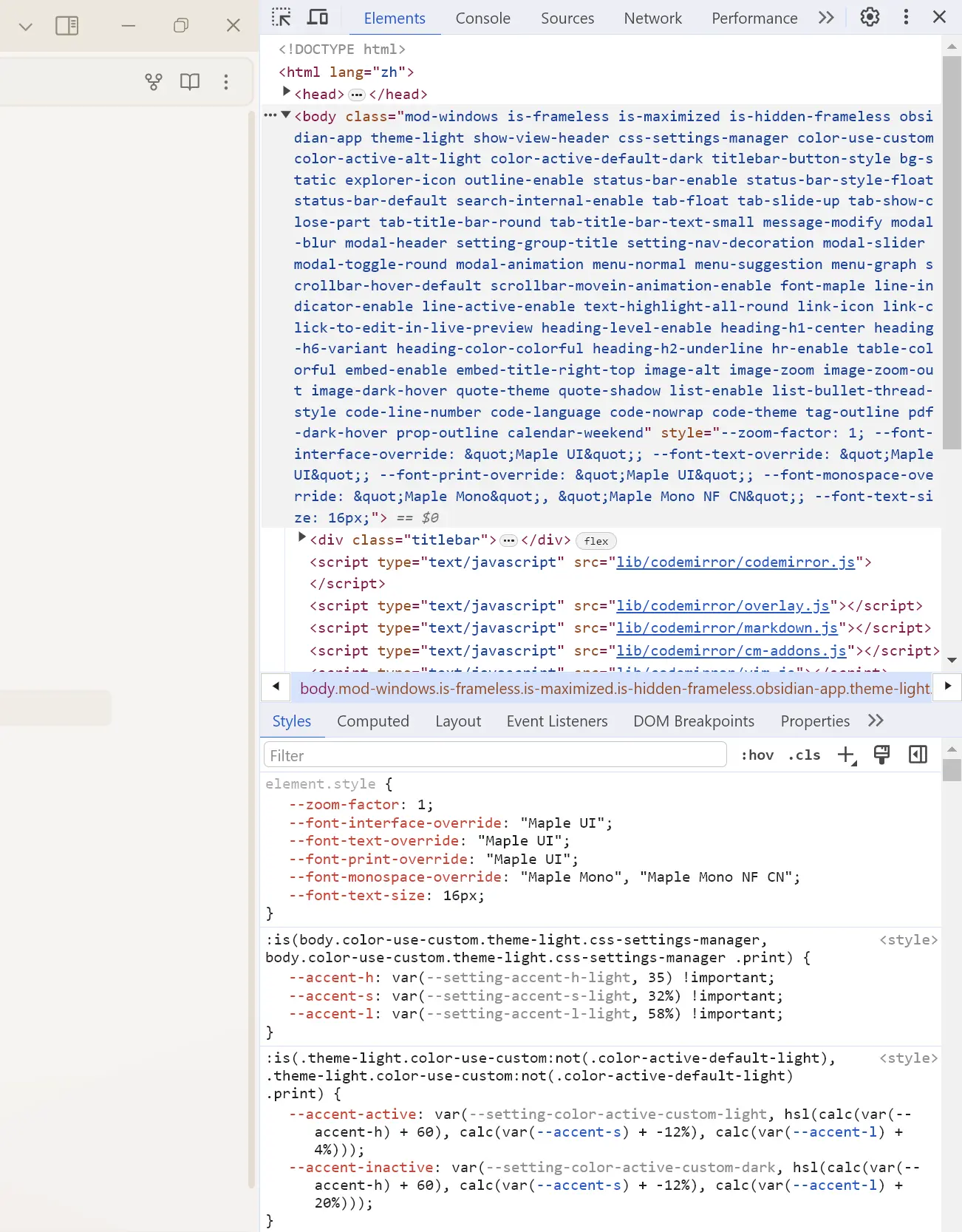Click the ellipsis inside head tag
962x1232 pixels.
357,95
